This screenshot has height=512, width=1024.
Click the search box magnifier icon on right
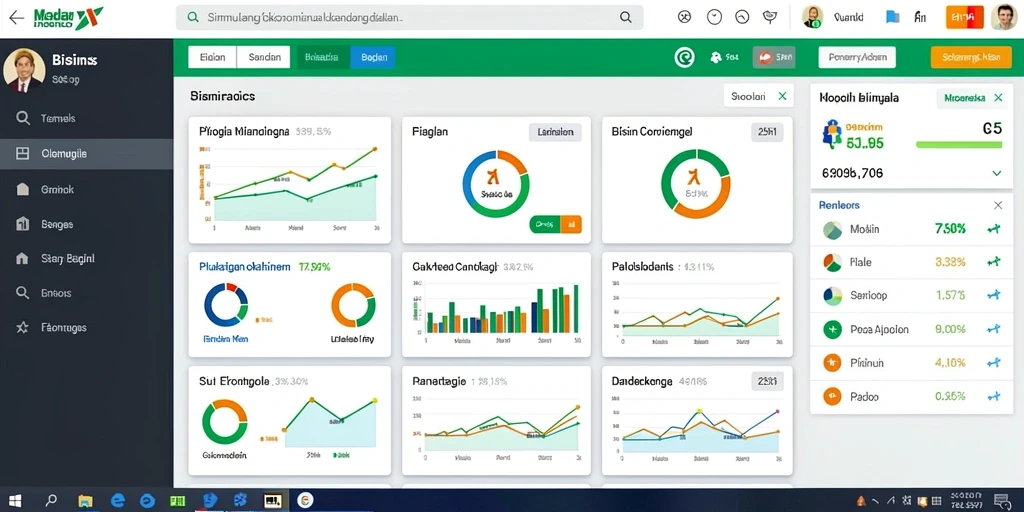point(625,18)
